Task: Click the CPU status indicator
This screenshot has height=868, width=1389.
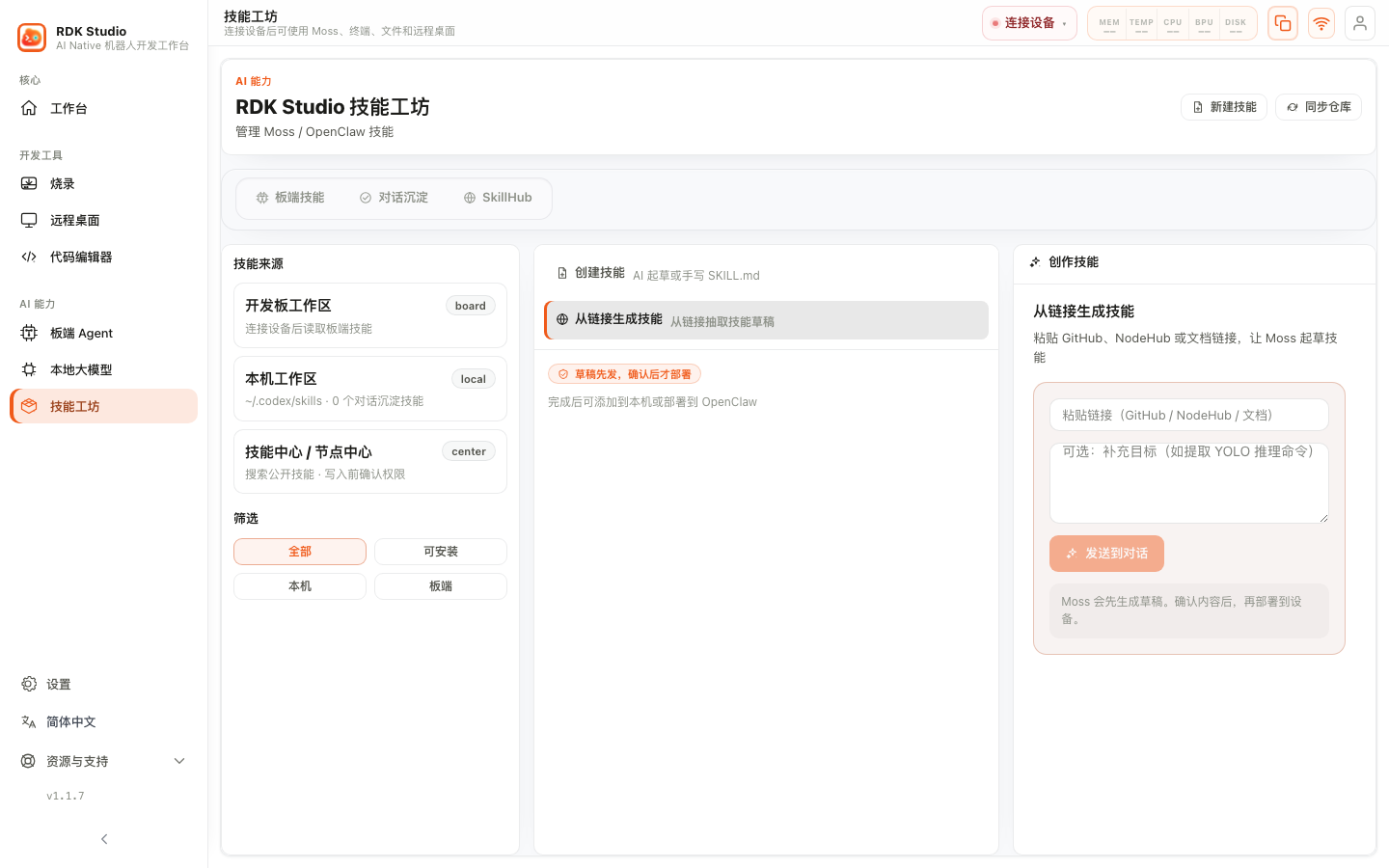Action: [x=1173, y=24]
